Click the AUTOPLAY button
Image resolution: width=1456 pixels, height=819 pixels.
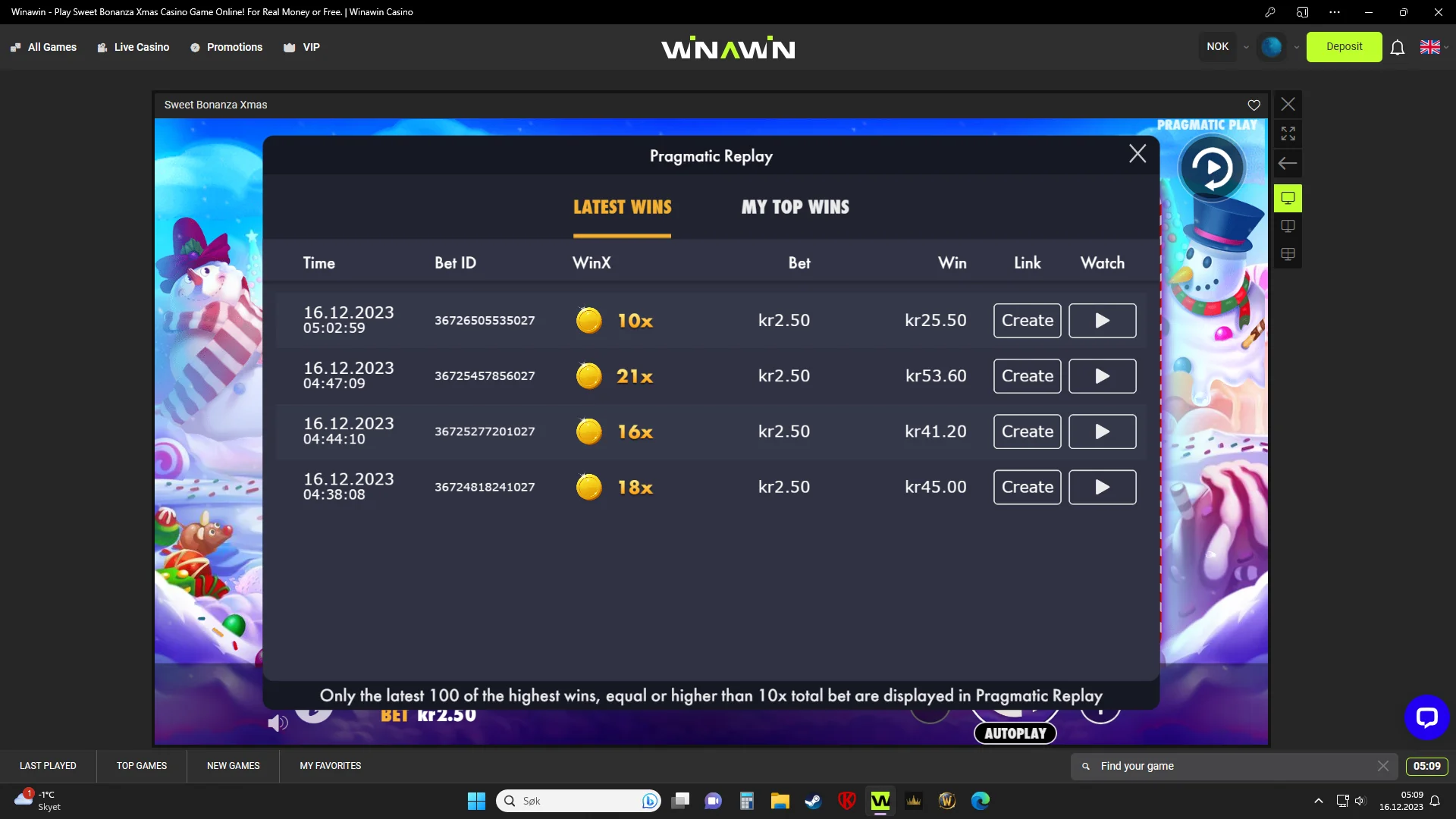pos(1015,733)
